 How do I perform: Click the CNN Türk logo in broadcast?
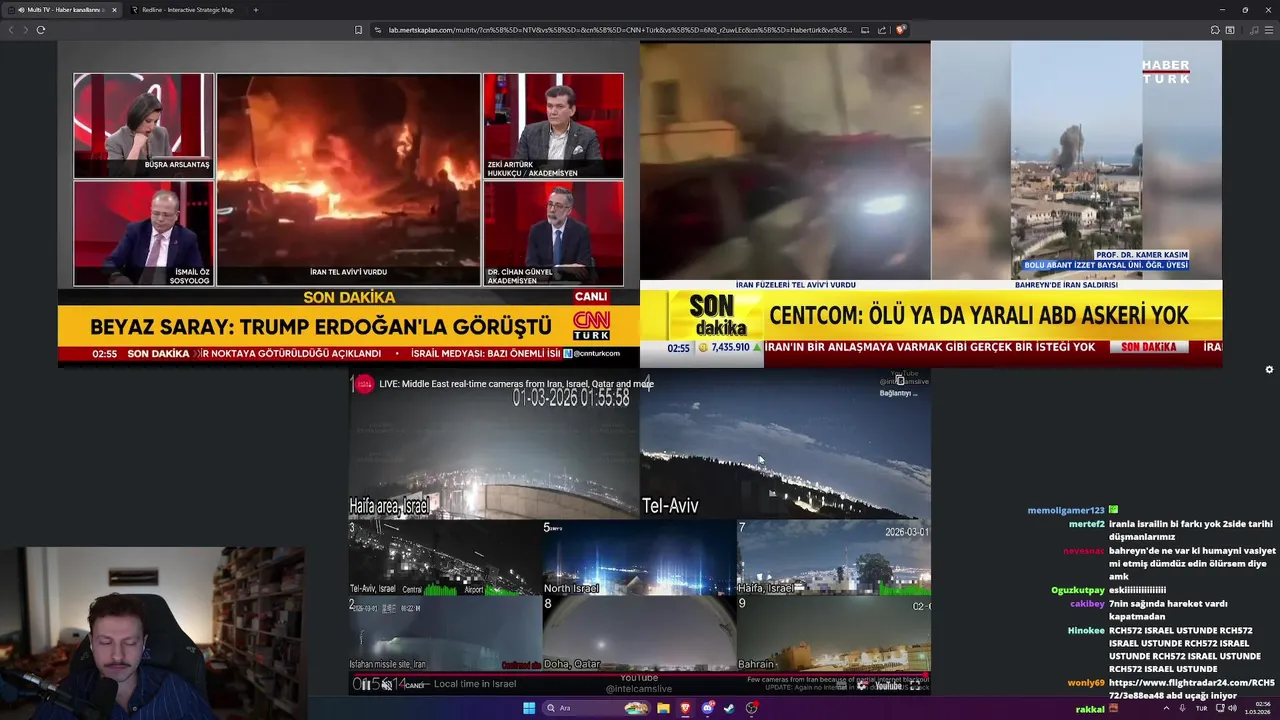point(591,326)
